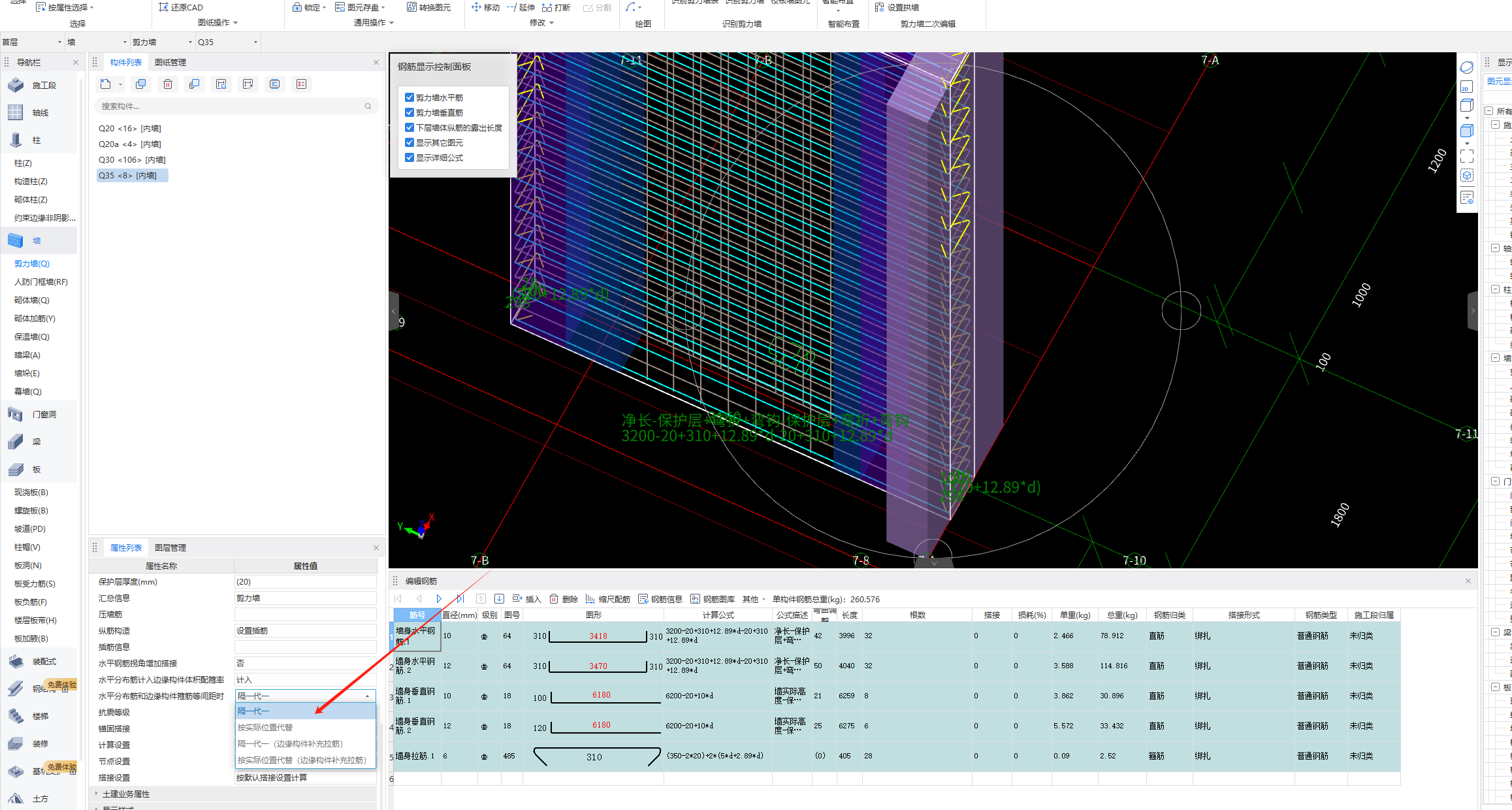This screenshot has width=1512, height=810.
Task: Click the full-screen zoom extents icon
Action: (1467, 156)
